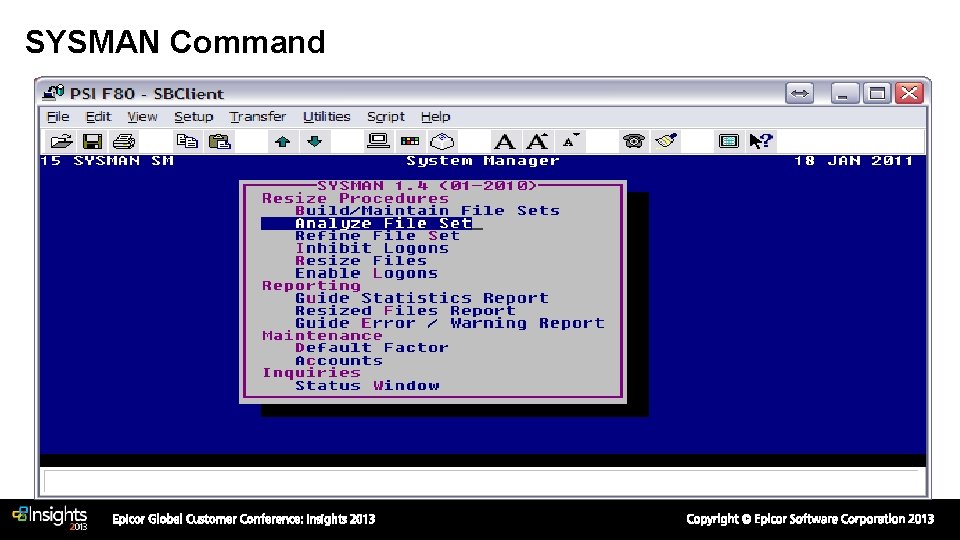
Task: Open the View menu
Action: pyautogui.click(x=142, y=116)
